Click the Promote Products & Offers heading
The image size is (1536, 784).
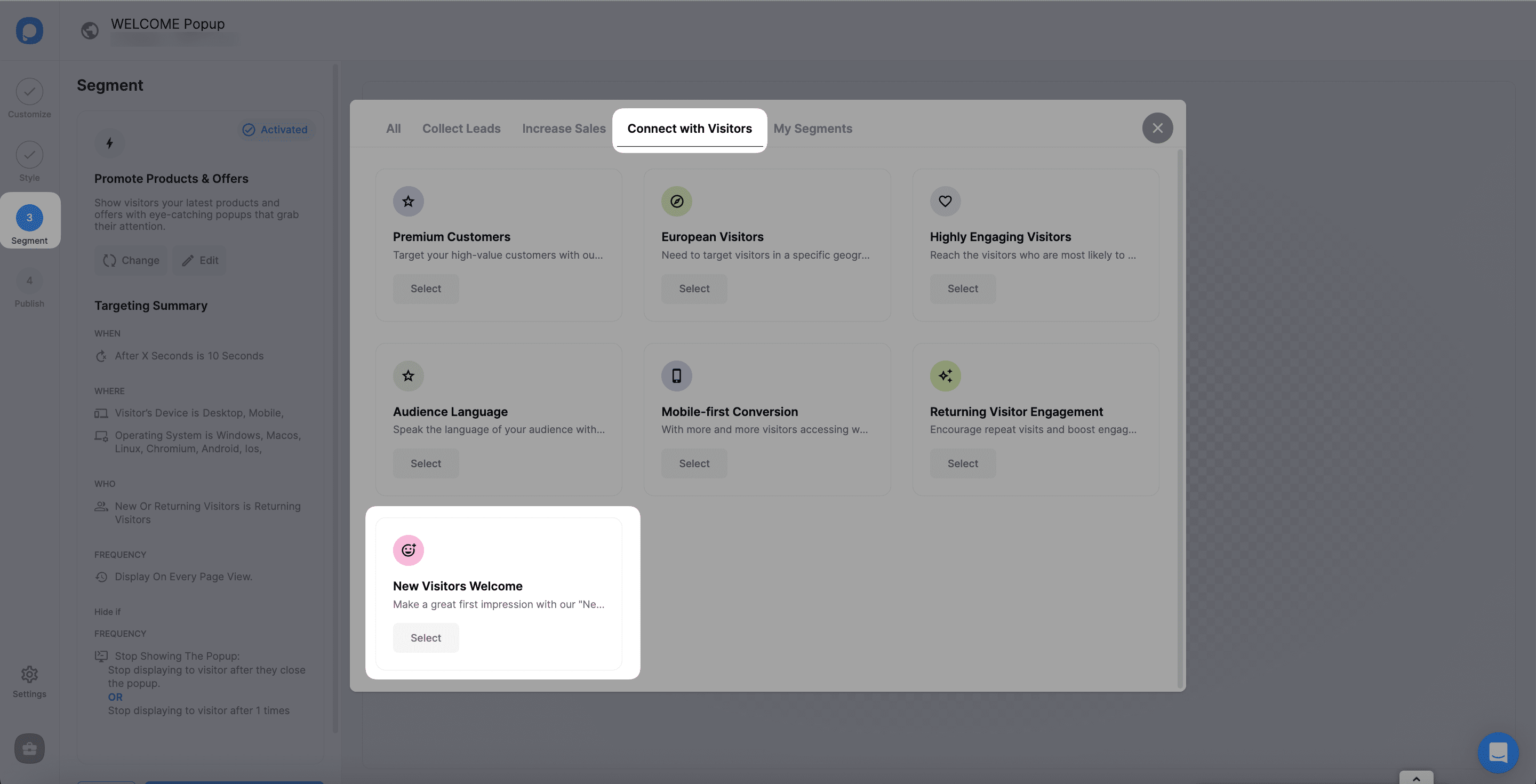pyautogui.click(x=171, y=179)
